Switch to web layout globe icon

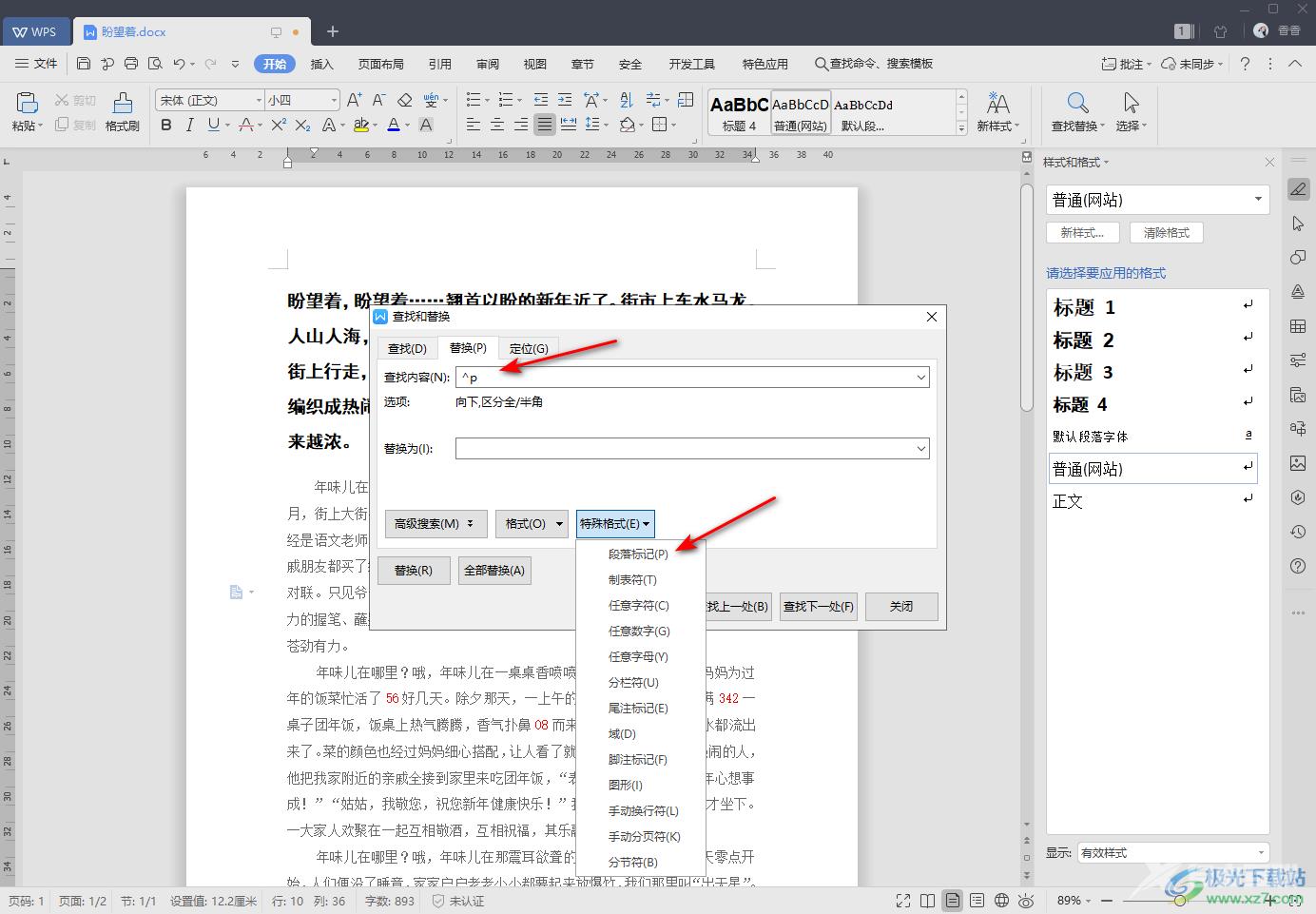(x=1001, y=900)
